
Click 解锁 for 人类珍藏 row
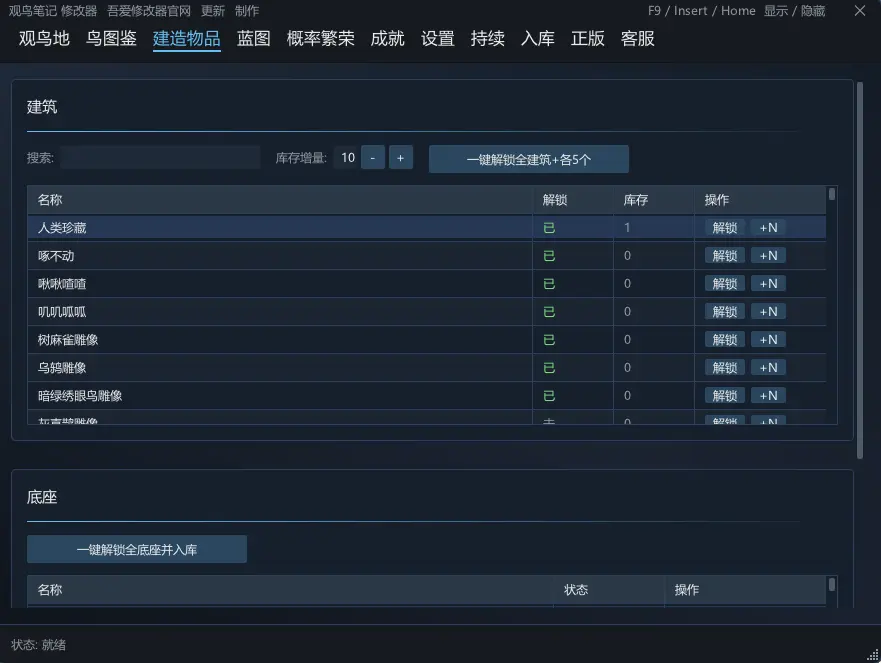724,228
